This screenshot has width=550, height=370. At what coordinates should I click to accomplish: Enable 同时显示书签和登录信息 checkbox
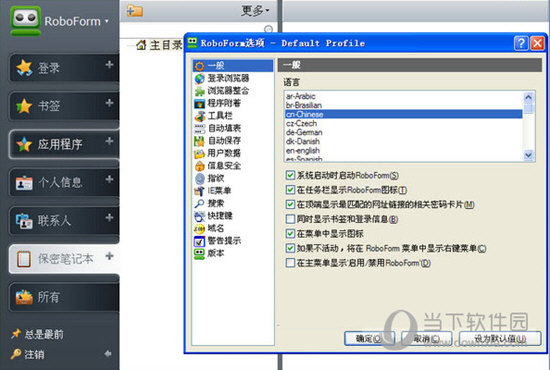290,219
